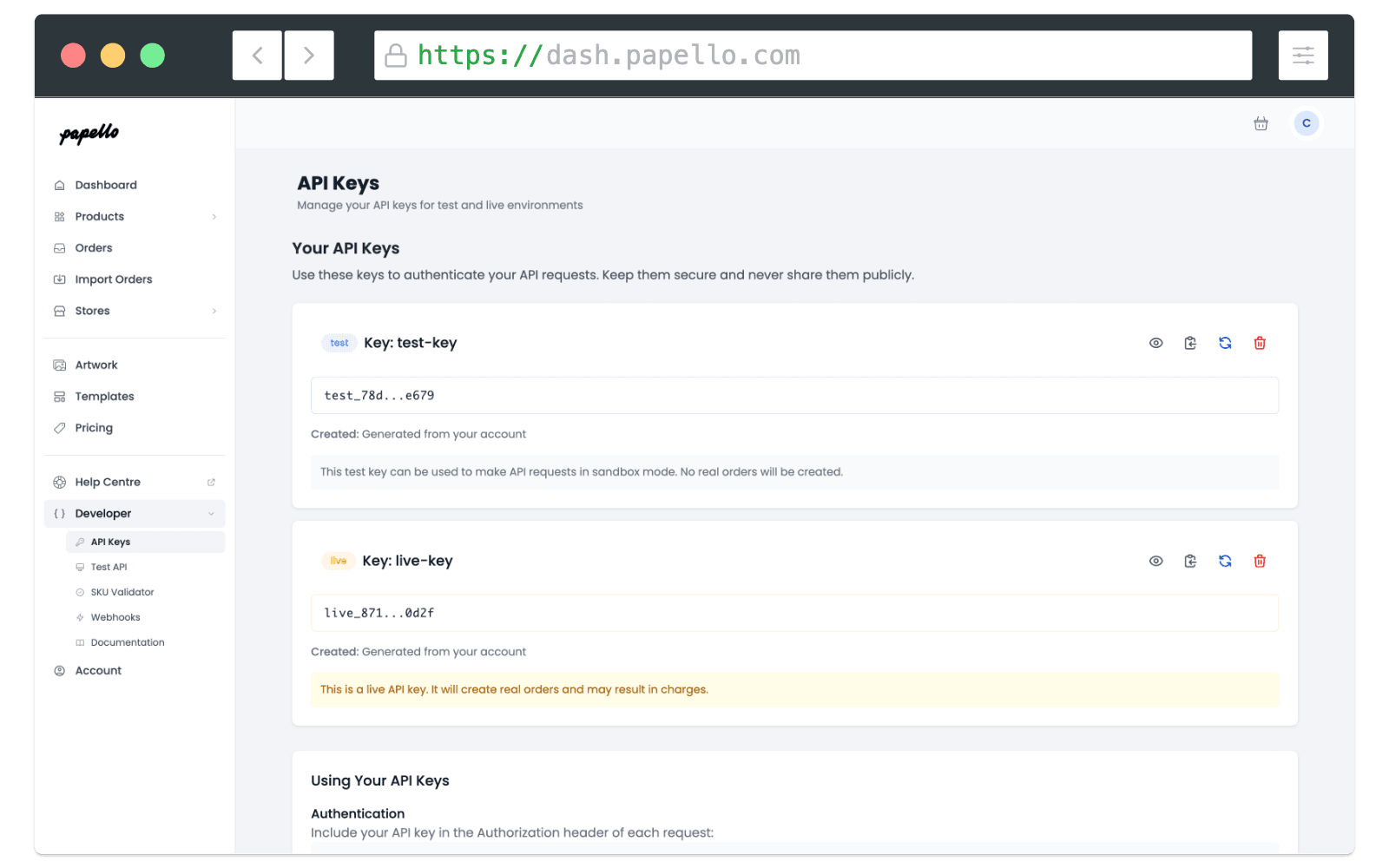Image resolution: width=1389 pixels, height=868 pixels.
Task: Expand the Stores section
Action: click(x=92, y=310)
